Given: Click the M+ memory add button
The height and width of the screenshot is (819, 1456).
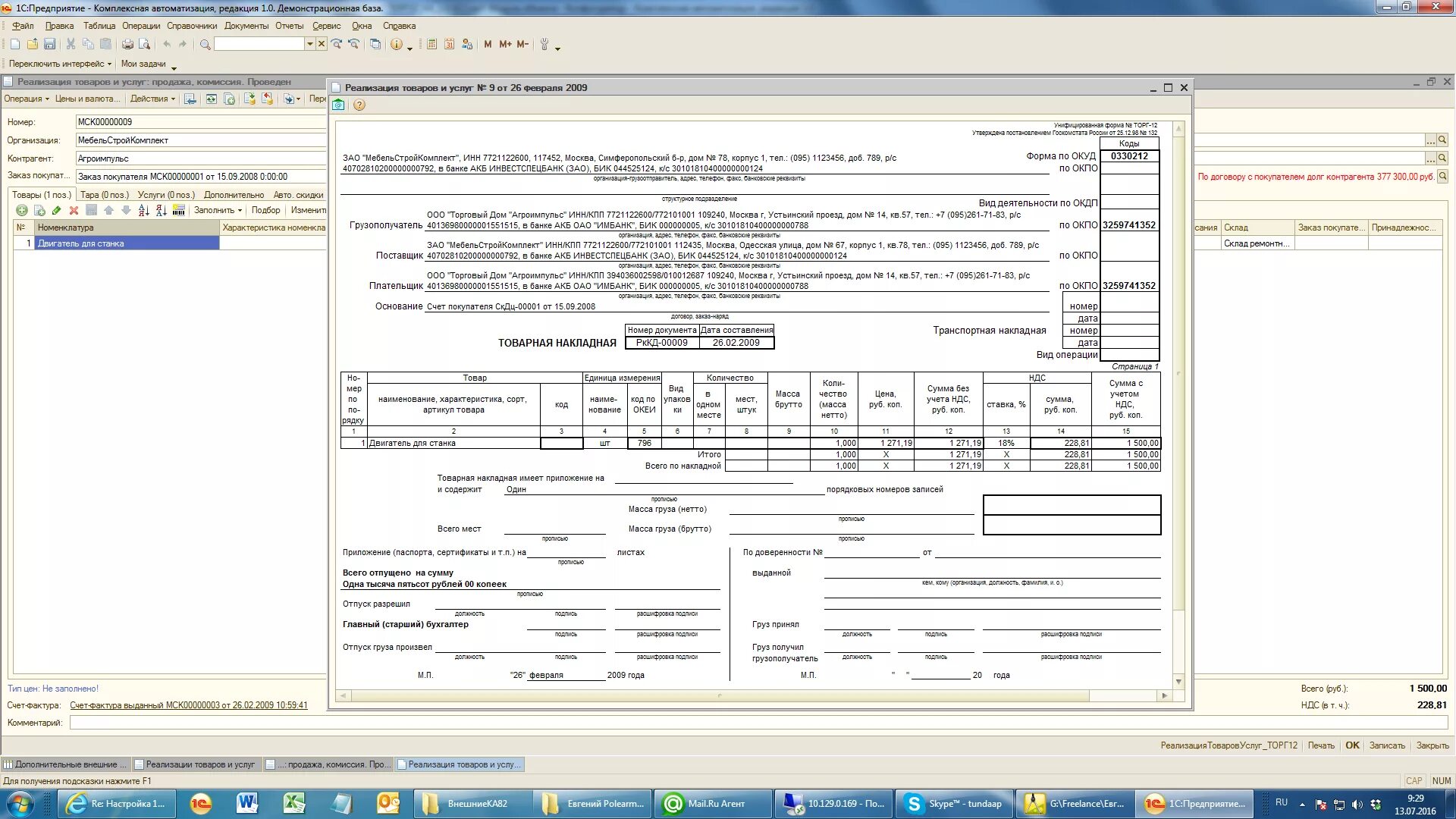Looking at the screenshot, I should click(505, 45).
